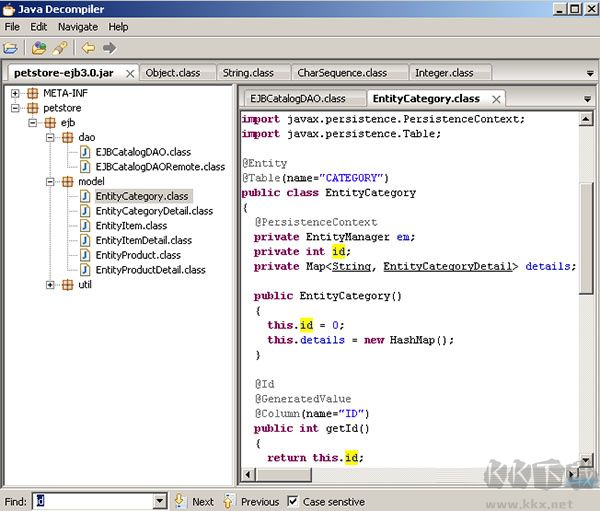Open the main tab list dropdown arrow

click(x=590, y=73)
